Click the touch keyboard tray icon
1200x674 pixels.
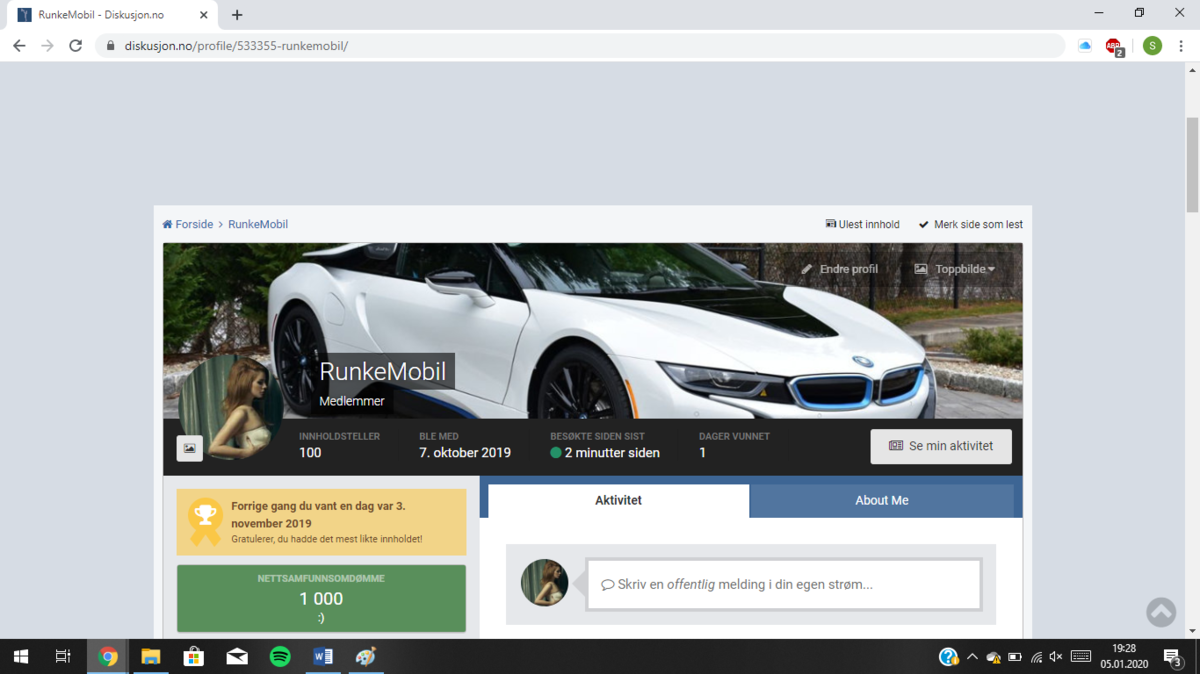pos(1081,657)
